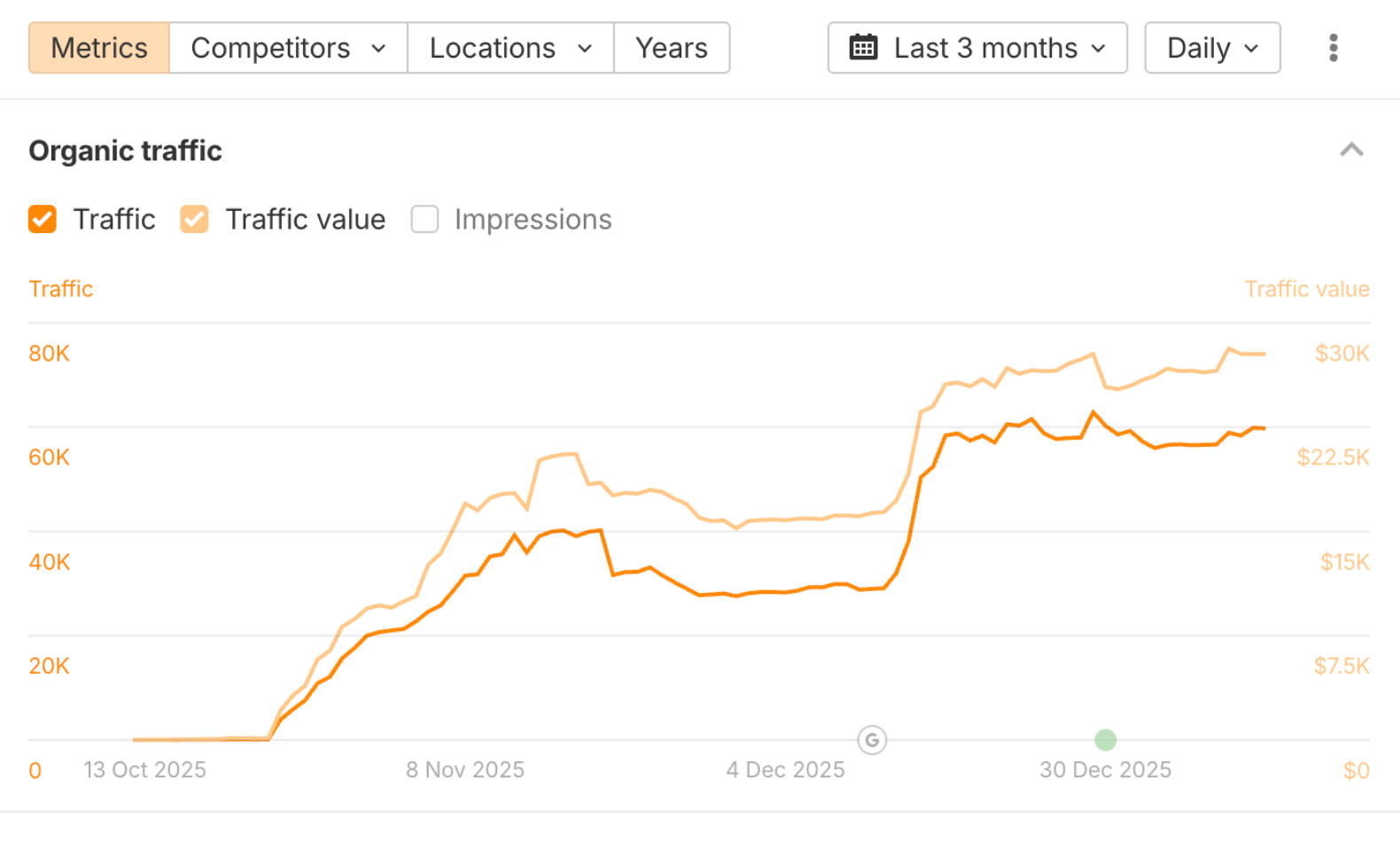
Task: Collapse the Organic traffic section using the chevron
Action: click(1351, 151)
